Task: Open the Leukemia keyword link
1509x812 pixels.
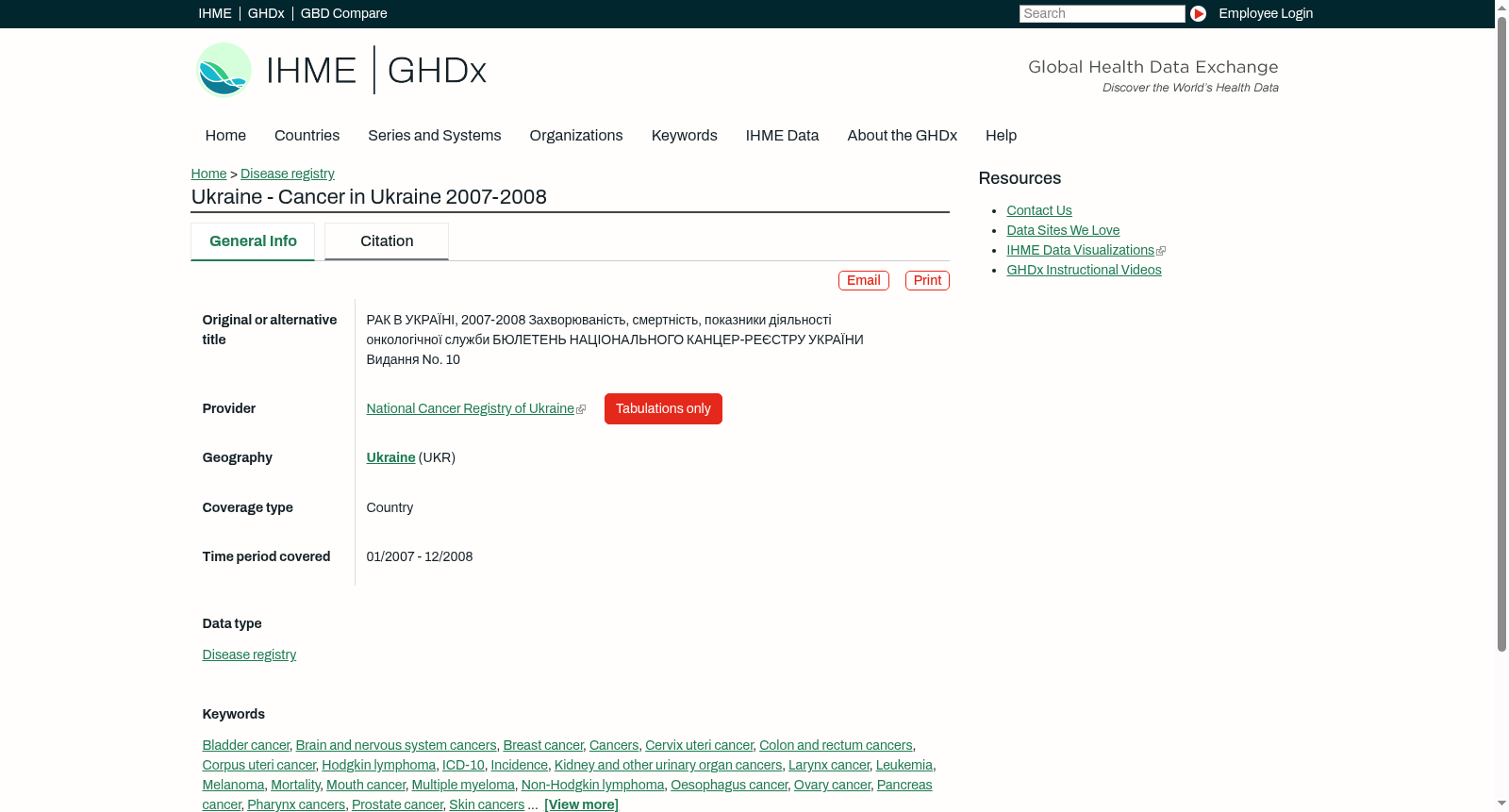Action: coord(904,765)
